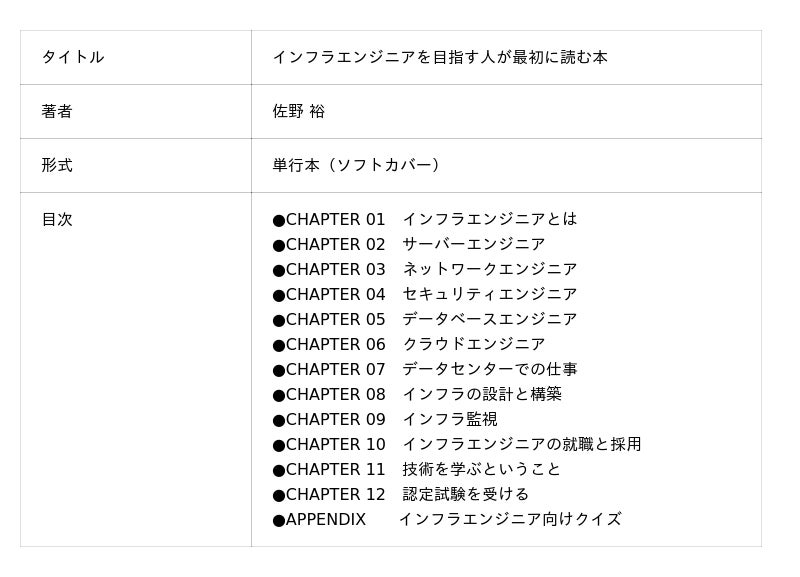Image resolution: width=800 pixels, height=577 pixels.
Task: Select the 著者 row label
Action: point(57,111)
